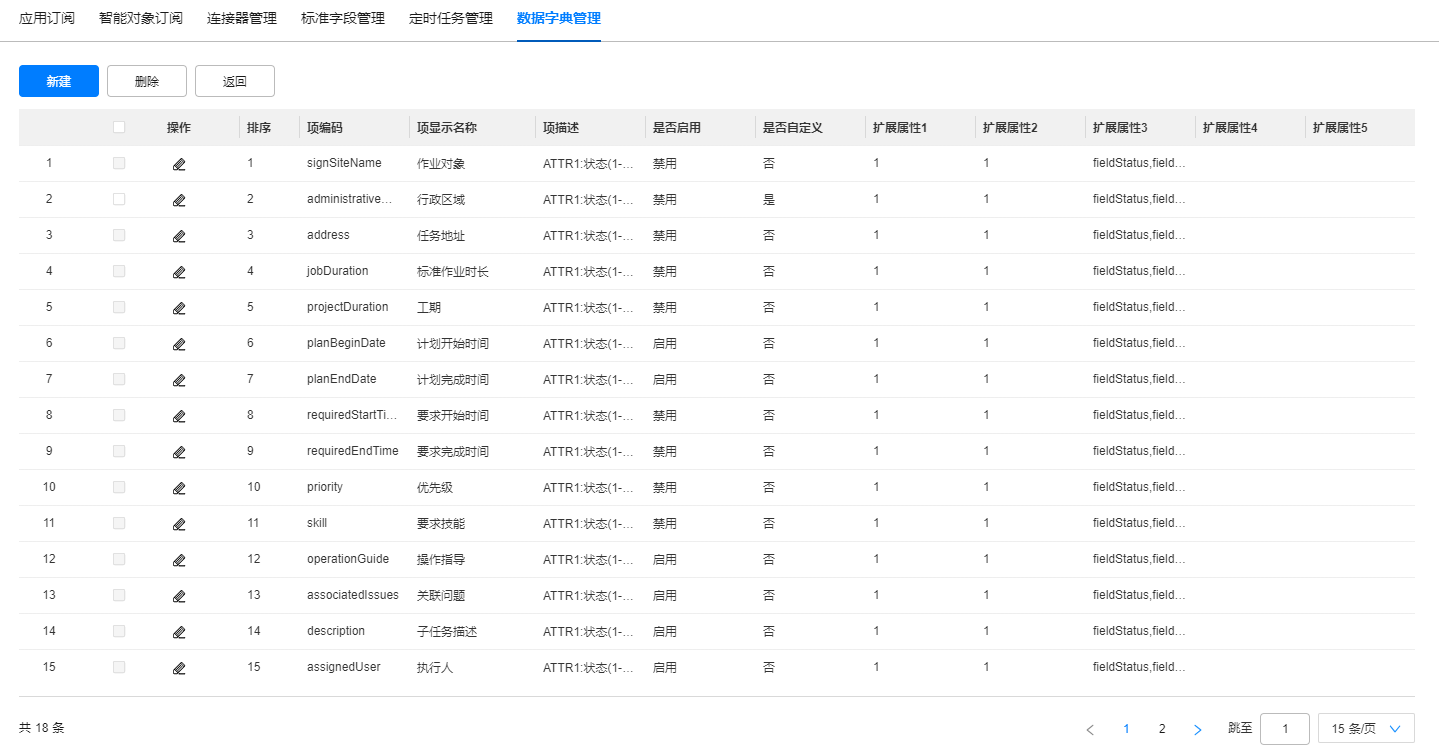Click the 扩展属性3 column header

point(1120,128)
